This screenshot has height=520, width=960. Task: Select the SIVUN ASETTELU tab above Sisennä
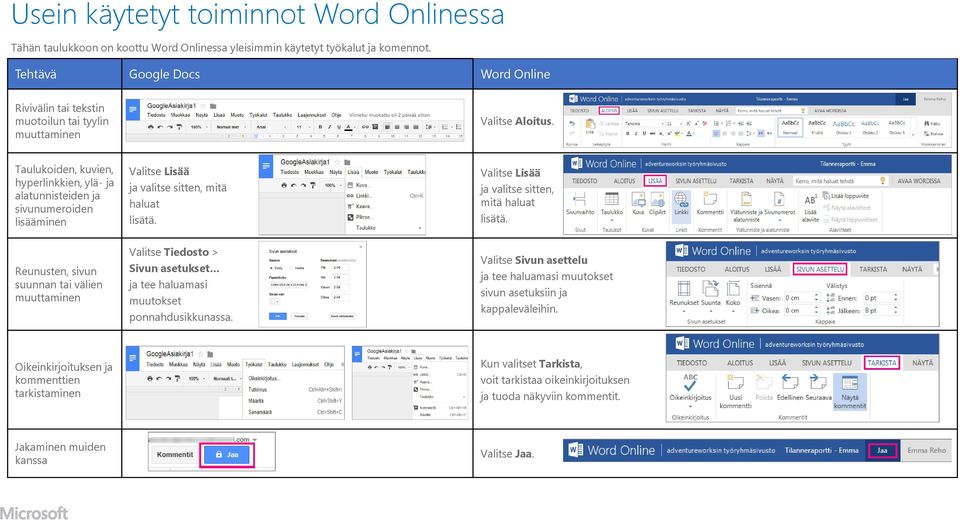(820, 269)
